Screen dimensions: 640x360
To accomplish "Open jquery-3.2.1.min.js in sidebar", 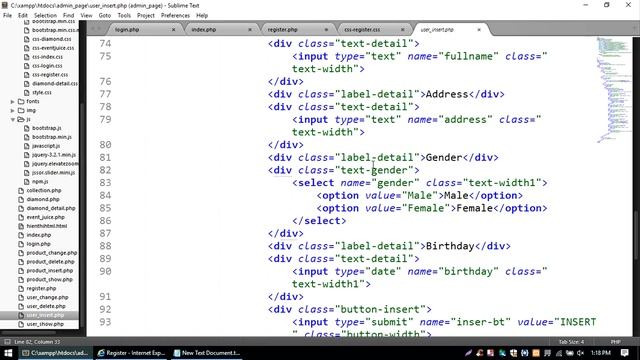I will [54, 155].
